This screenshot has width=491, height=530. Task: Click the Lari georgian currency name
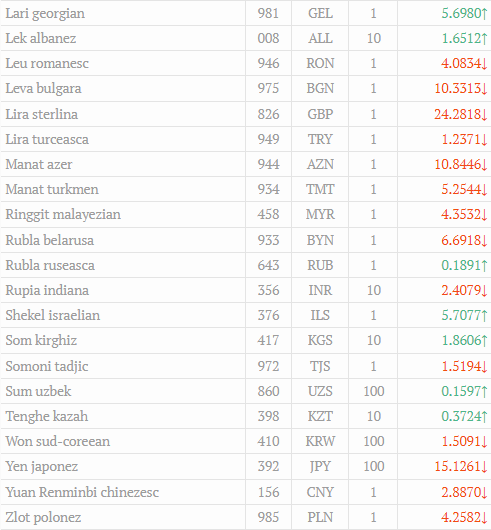45,14
